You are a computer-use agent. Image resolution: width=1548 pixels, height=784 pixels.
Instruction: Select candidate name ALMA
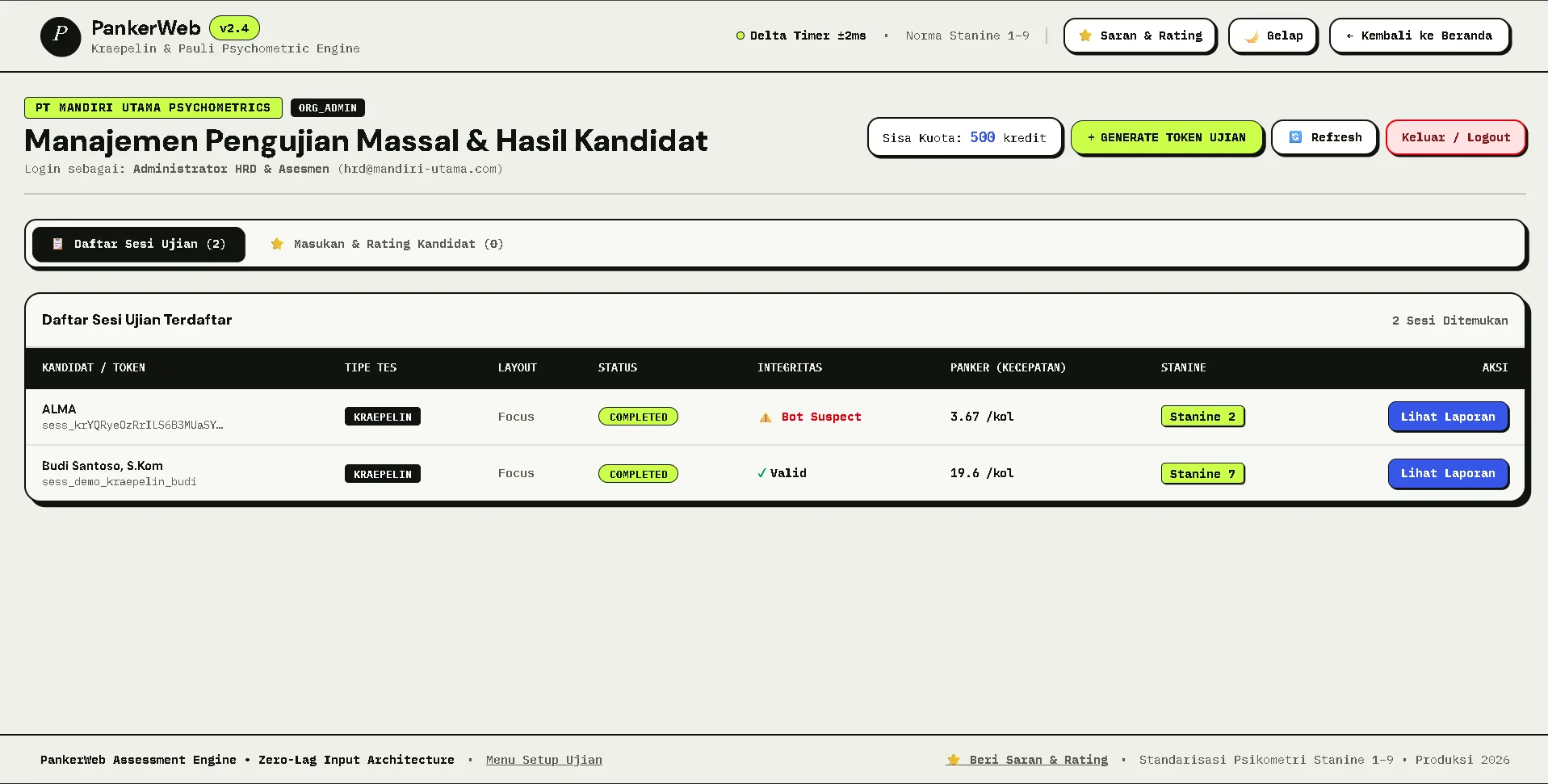(59, 409)
